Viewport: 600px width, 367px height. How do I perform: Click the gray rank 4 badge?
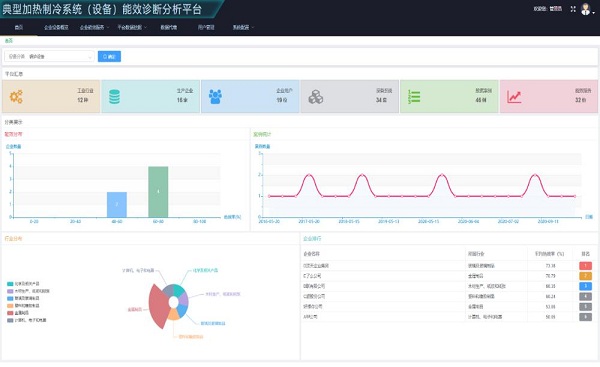click(585, 296)
